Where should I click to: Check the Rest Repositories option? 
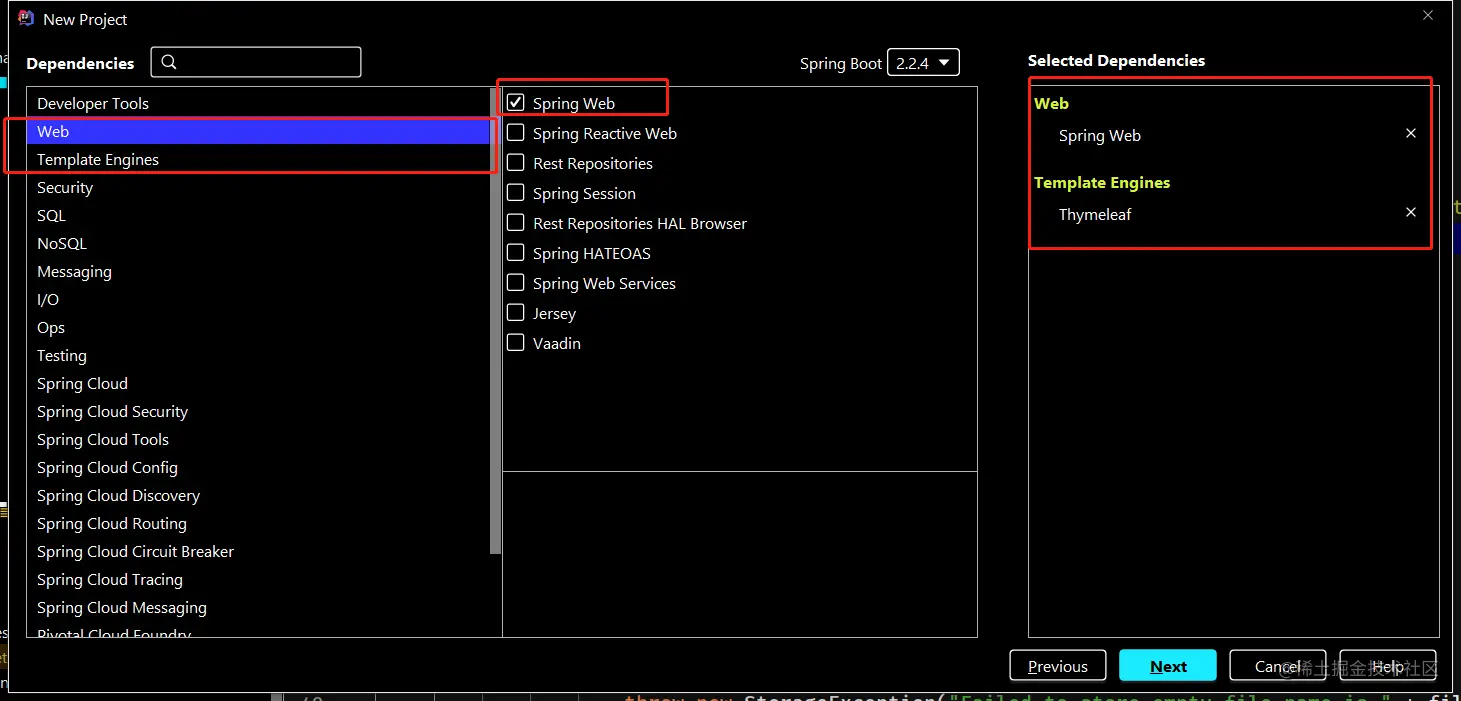coord(516,162)
